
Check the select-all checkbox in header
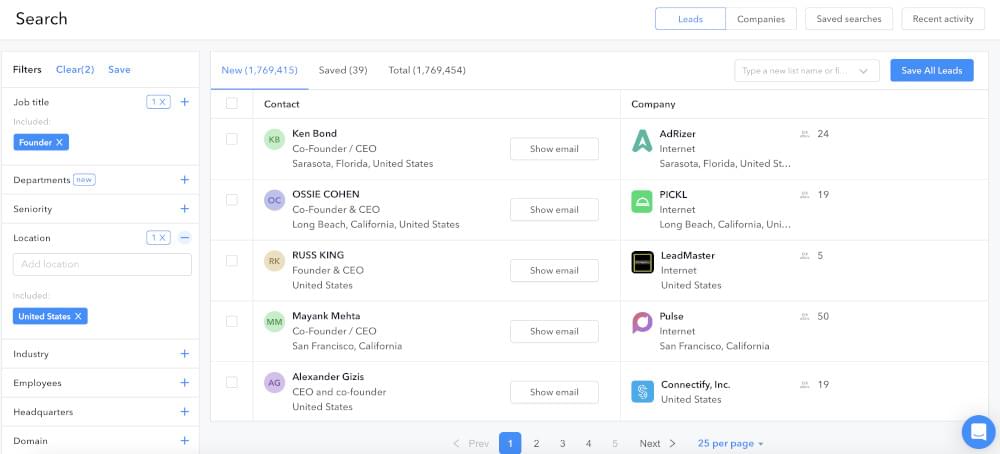pyautogui.click(x=232, y=104)
